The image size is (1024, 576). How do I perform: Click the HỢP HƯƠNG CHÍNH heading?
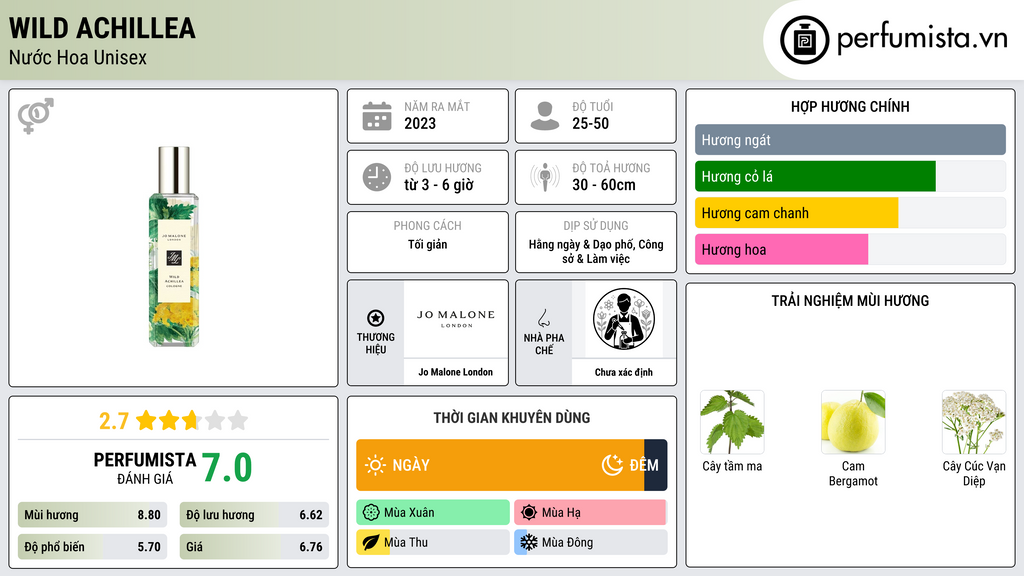pyautogui.click(x=850, y=106)
